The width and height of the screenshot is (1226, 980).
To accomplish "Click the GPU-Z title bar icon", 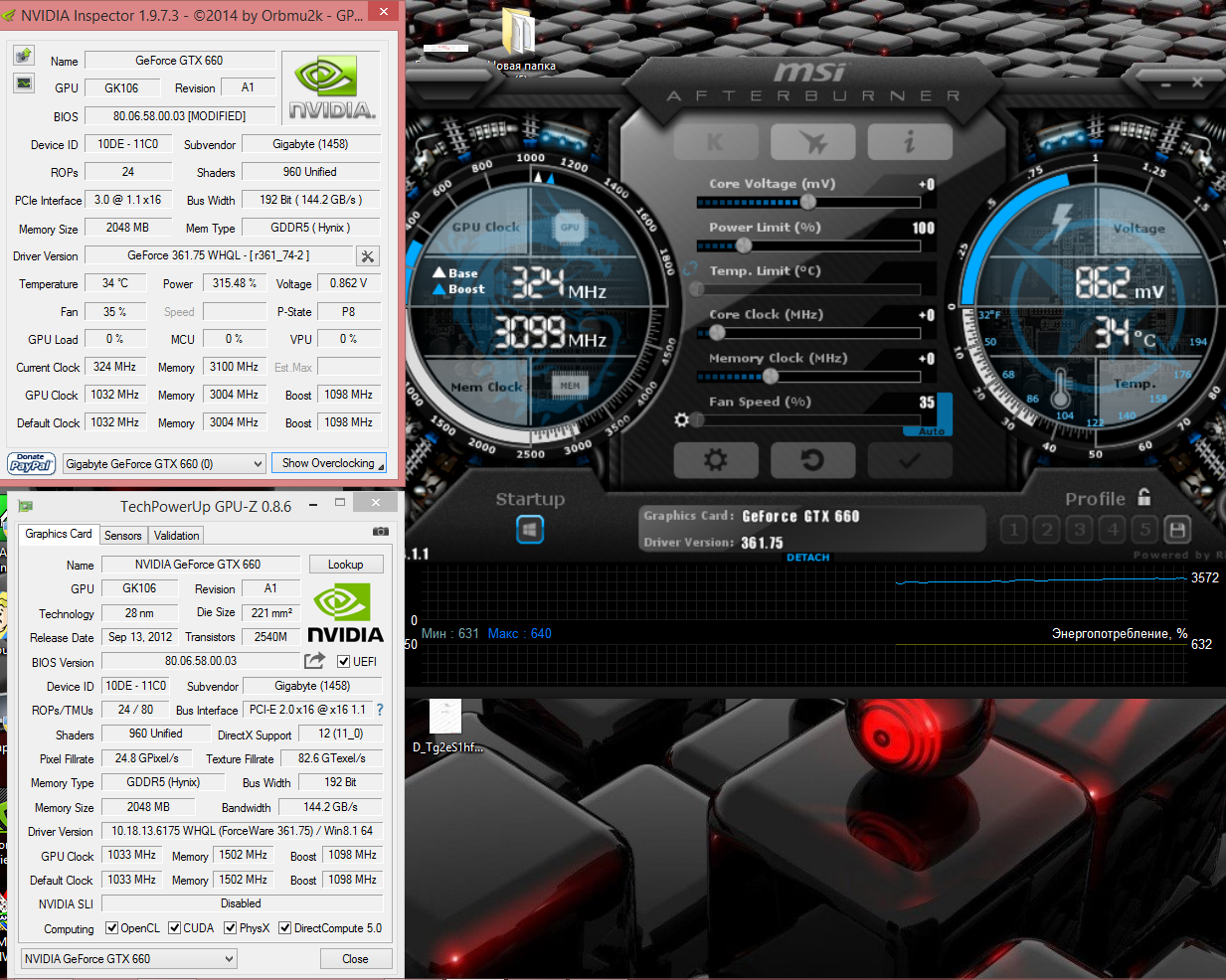I will coord(25,506).
